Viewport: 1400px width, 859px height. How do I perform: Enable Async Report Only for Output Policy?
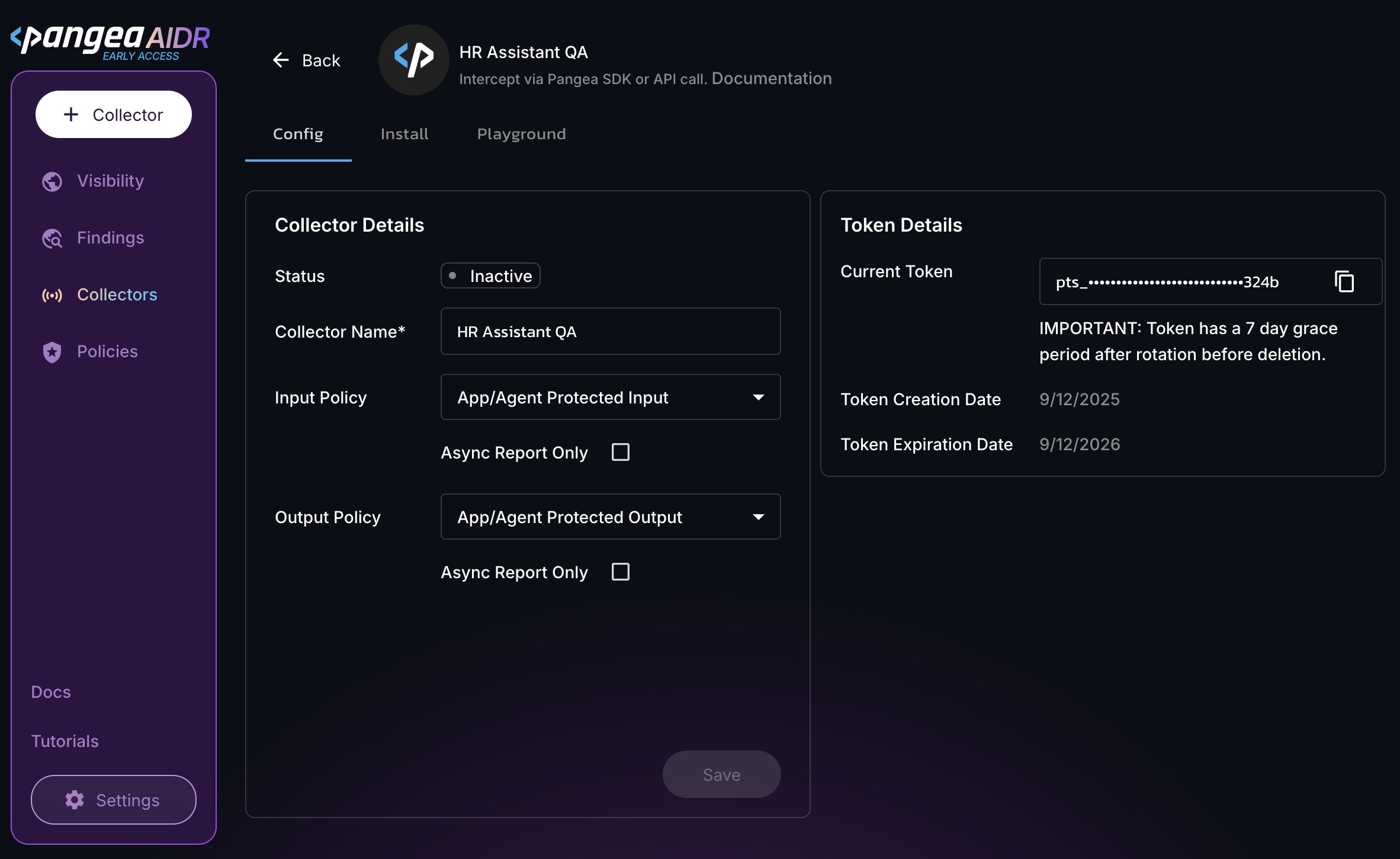[620, 572]
